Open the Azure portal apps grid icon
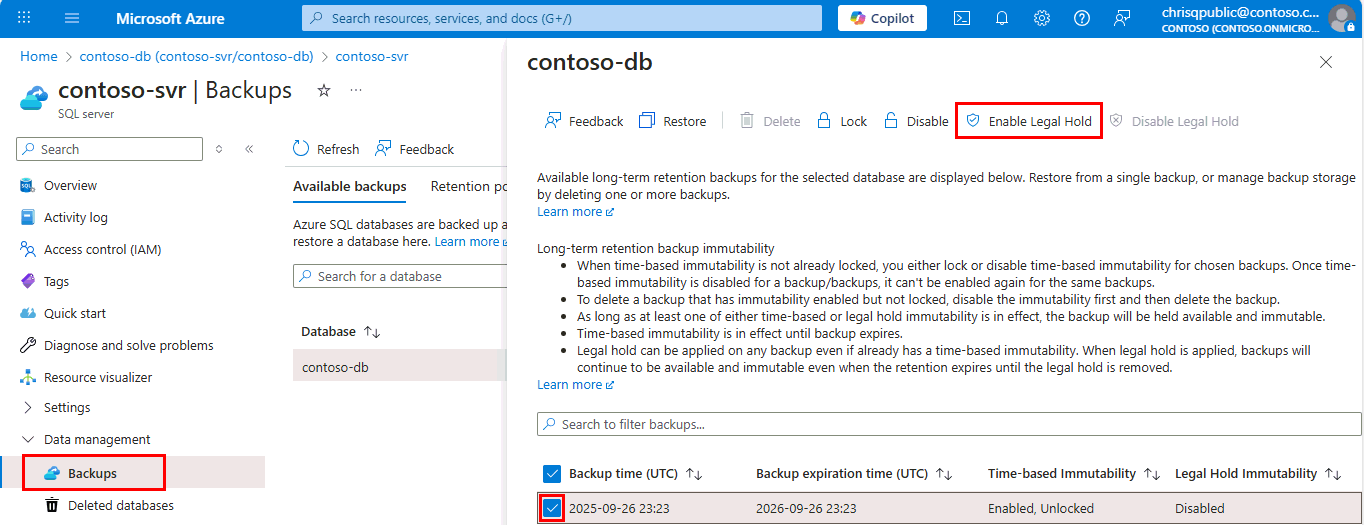 (x=25, y=18)
